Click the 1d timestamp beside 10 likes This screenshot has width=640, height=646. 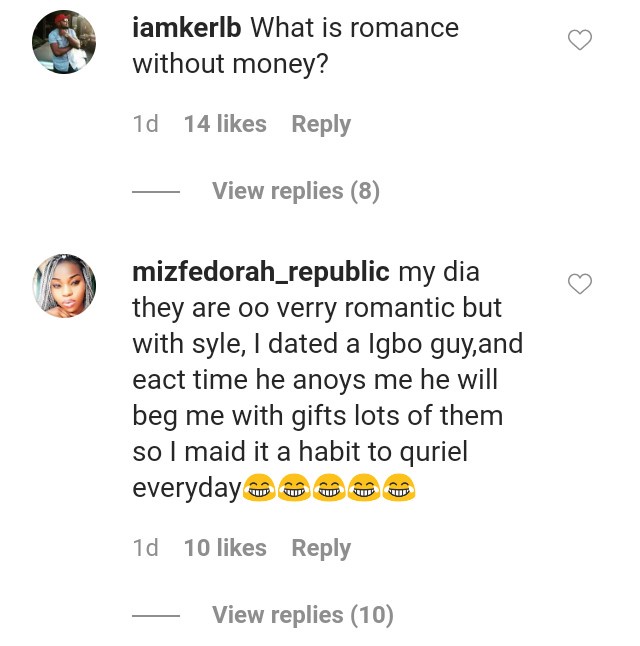[x=145, y=548]
